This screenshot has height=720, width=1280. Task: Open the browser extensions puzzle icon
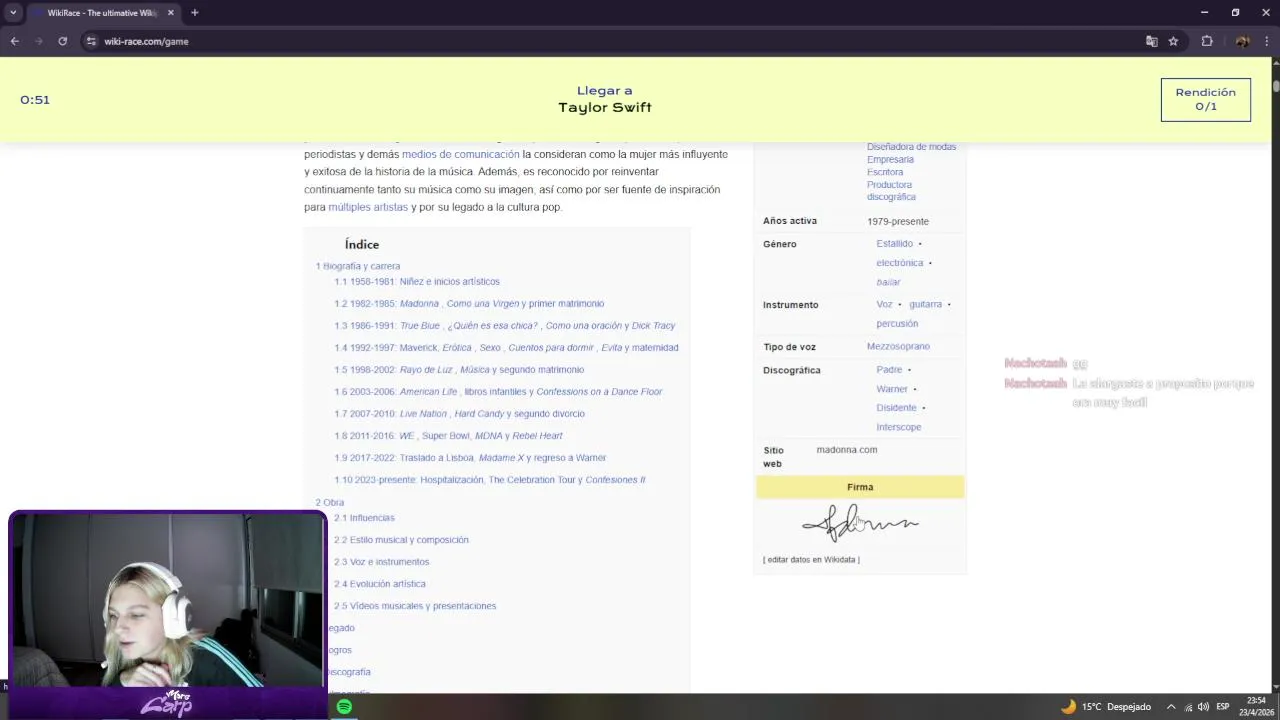tap(1207, 41)
